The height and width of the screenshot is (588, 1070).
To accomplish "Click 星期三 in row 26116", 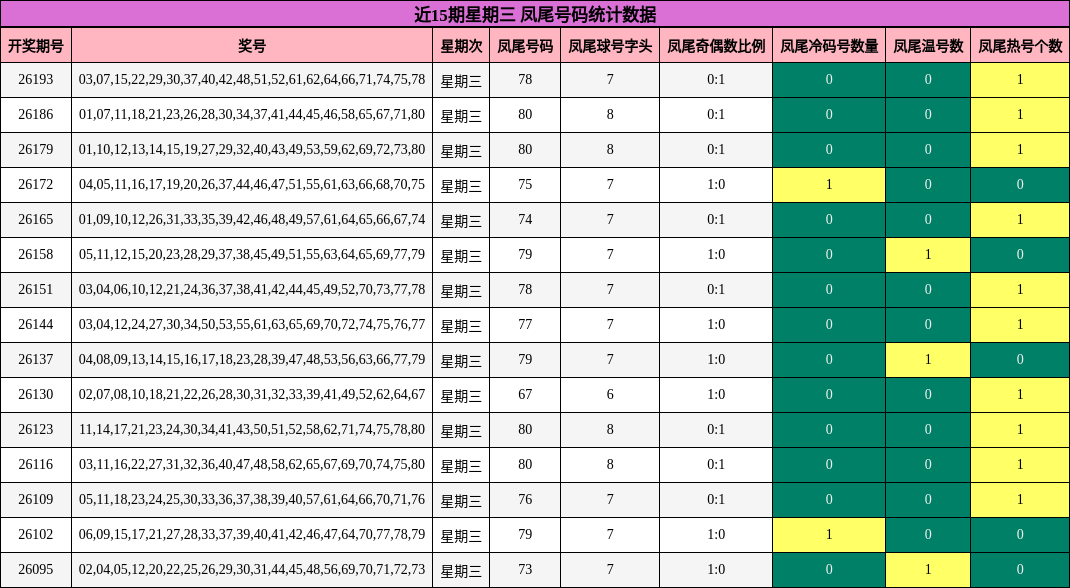I will tap(461, 466).
